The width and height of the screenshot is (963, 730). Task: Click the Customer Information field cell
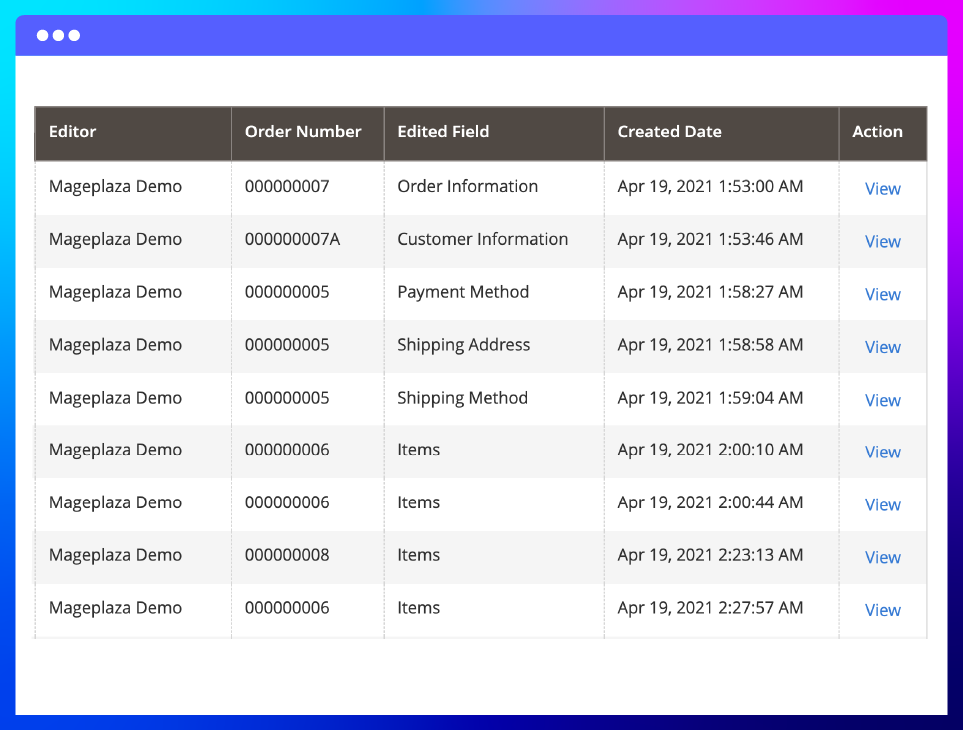tap(482, 240)
